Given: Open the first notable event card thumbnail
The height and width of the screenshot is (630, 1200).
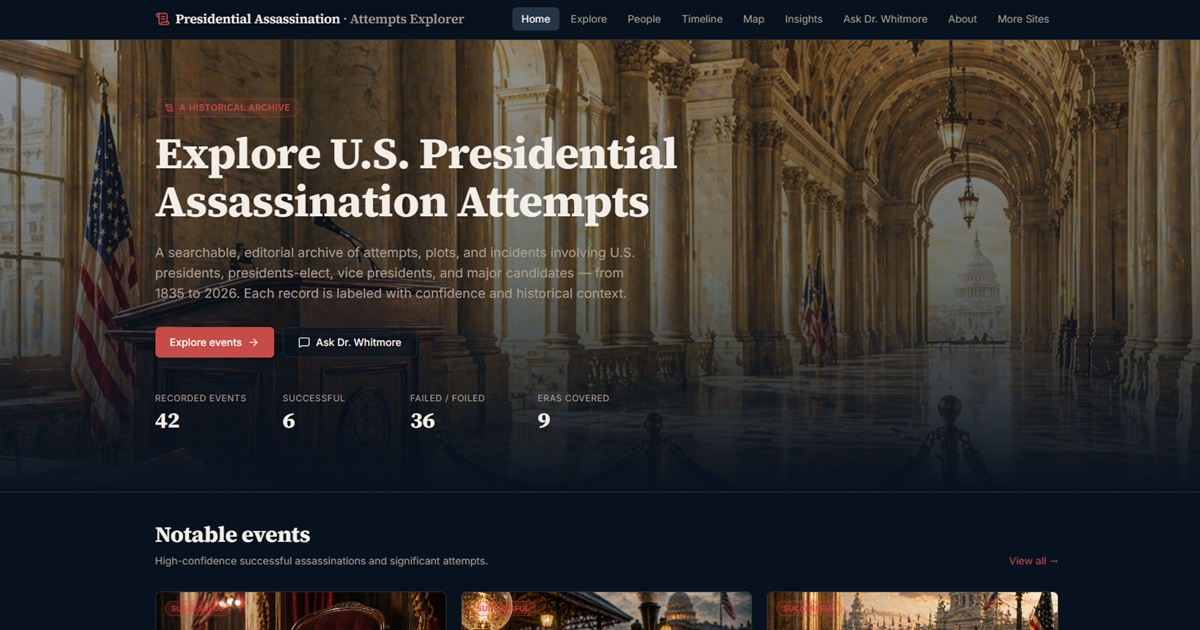Looking at the screenshot, I should (x=300, y=611).
